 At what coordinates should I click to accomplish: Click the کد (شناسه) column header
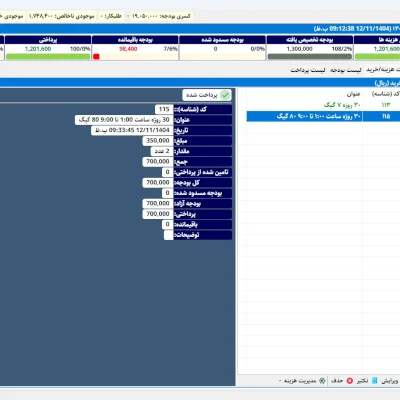point(386,94)
